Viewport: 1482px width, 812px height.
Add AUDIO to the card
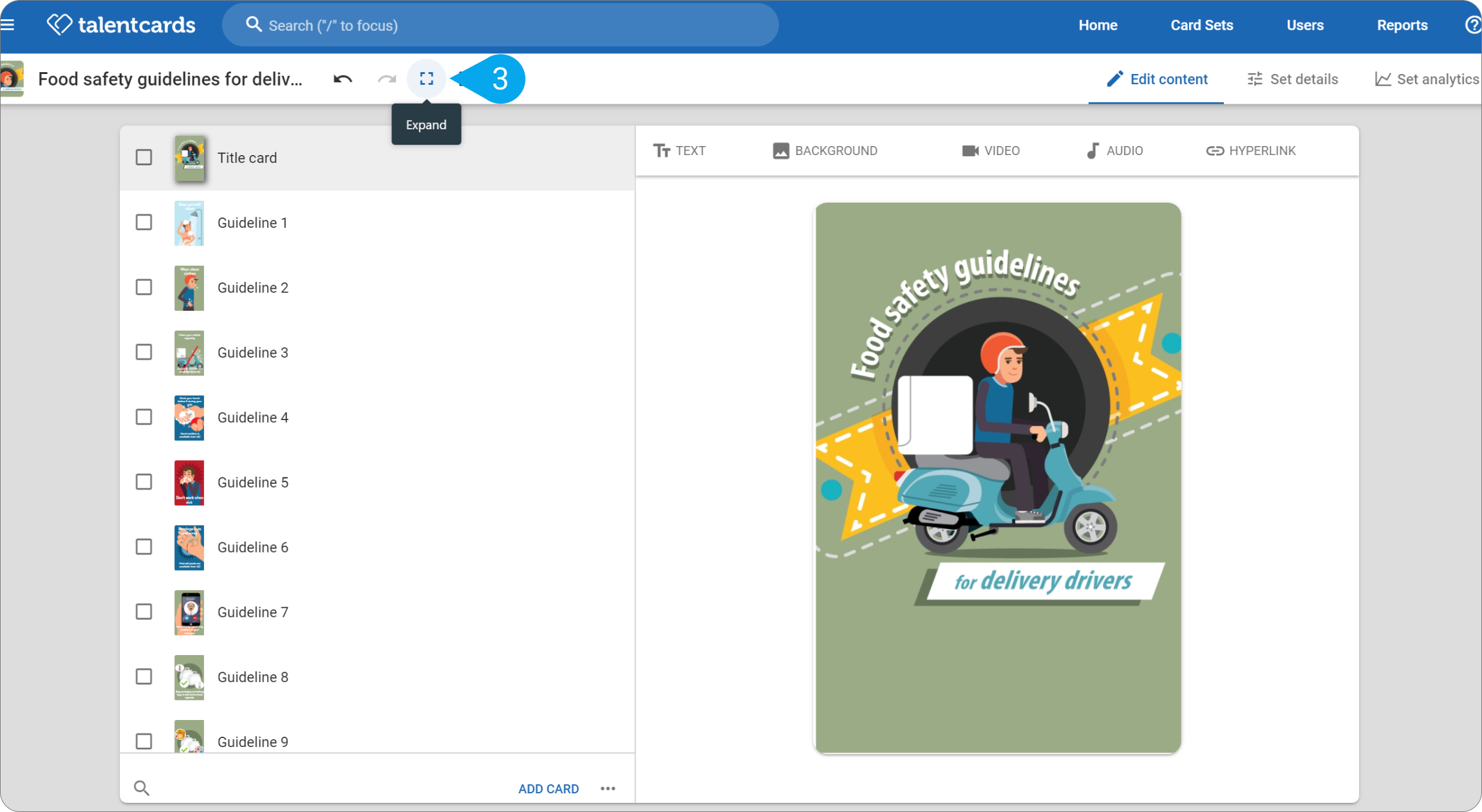click(1114, 151)
